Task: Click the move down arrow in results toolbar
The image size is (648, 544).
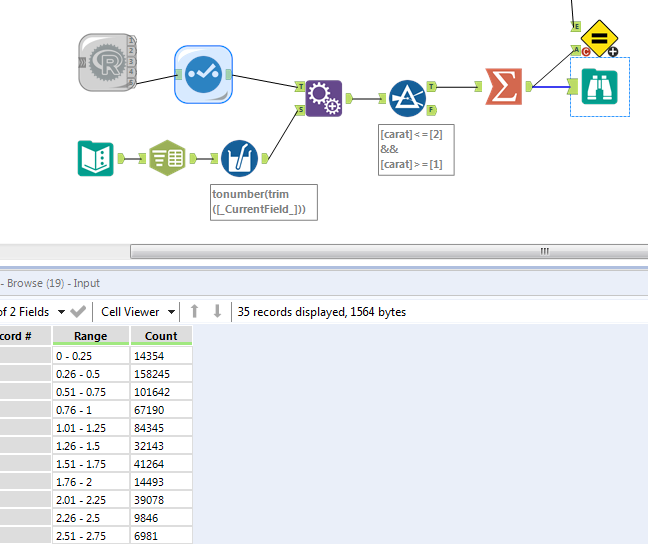Action: (217, 311)
